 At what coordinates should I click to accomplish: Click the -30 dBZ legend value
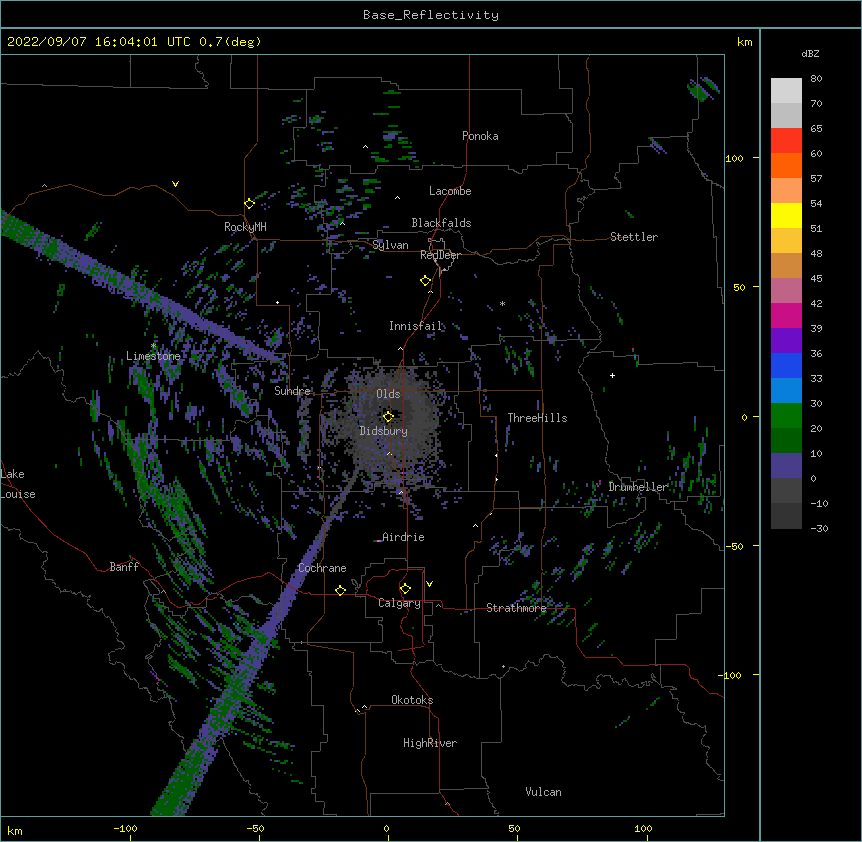[x=819, y=528]
